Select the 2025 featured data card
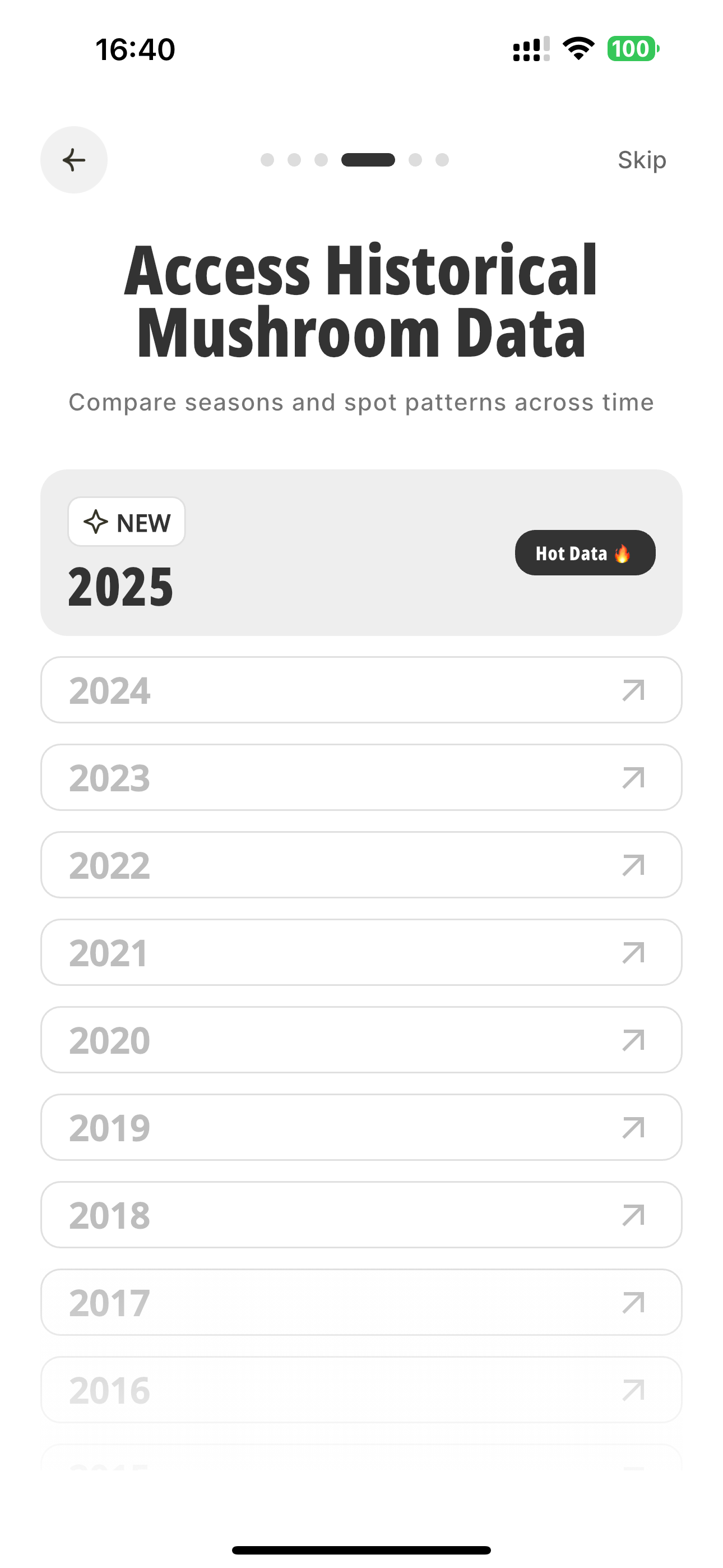This screenshot has width=723, height=1568. pos(361,553)
